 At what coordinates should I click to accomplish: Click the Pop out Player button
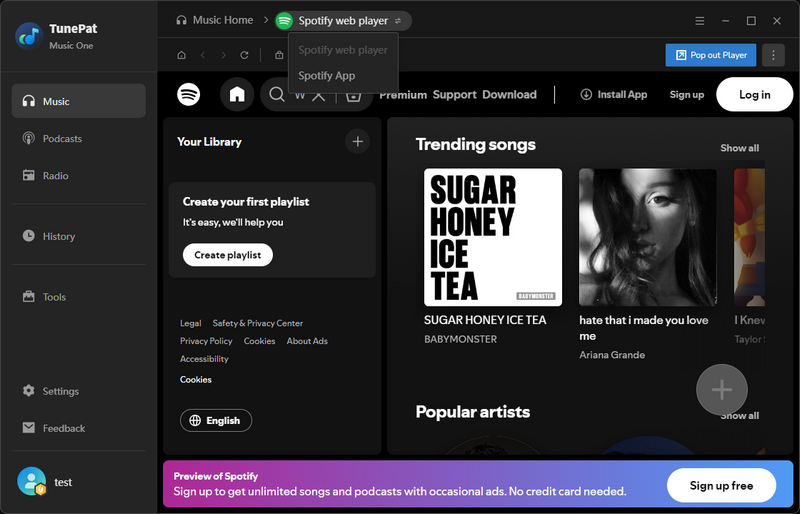coord(711,55)
